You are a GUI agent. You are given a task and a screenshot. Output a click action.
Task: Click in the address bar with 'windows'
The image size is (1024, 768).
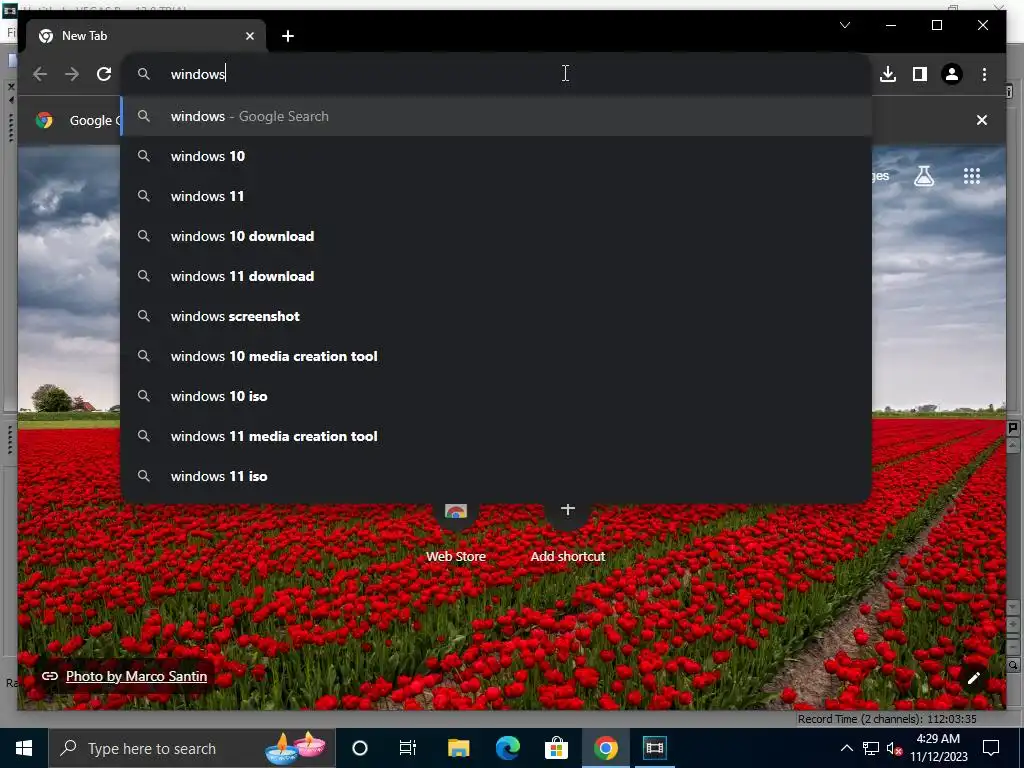coord(496,74)
